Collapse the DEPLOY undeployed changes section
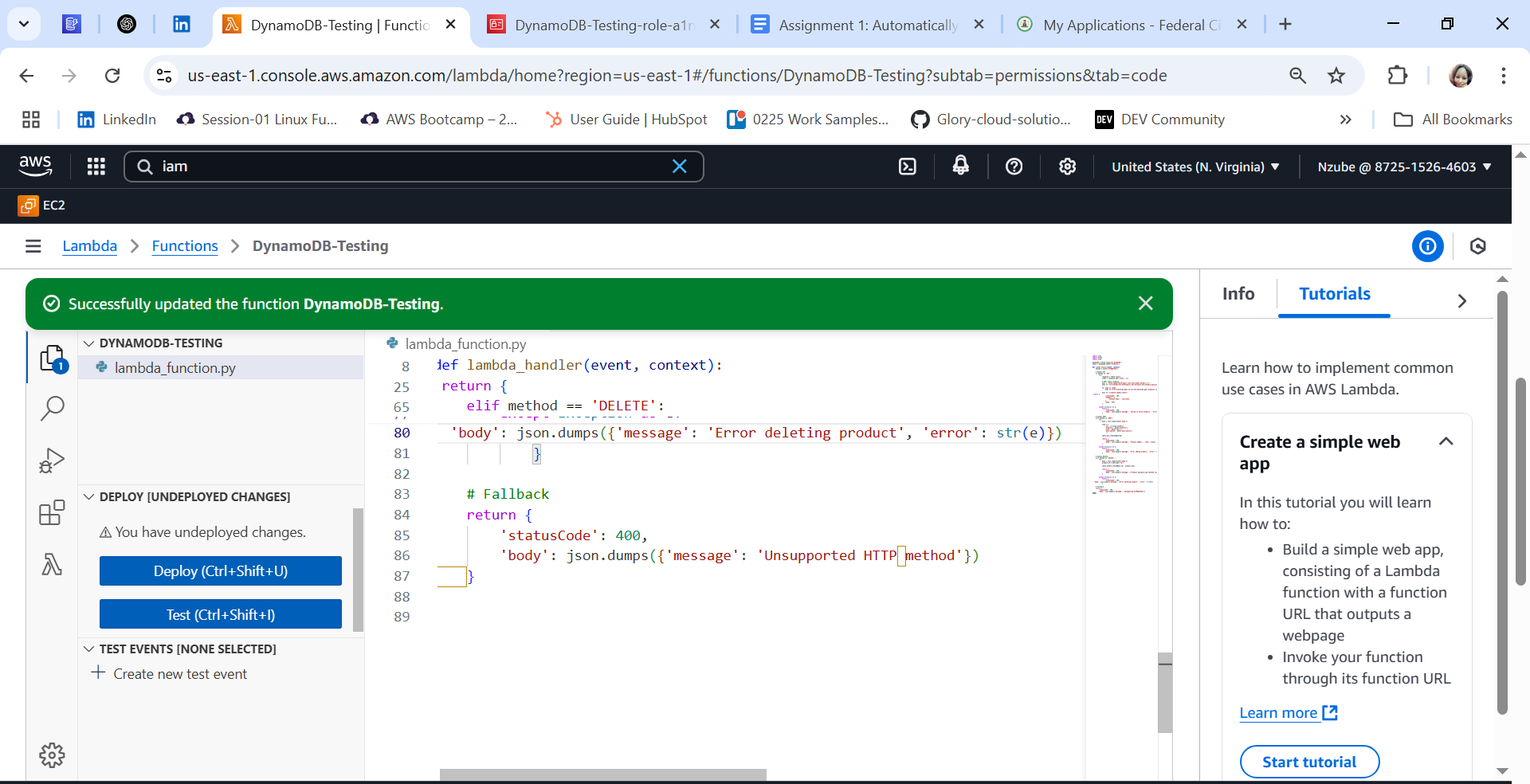This screenshot has width=1530, height=784. point(89,497)
